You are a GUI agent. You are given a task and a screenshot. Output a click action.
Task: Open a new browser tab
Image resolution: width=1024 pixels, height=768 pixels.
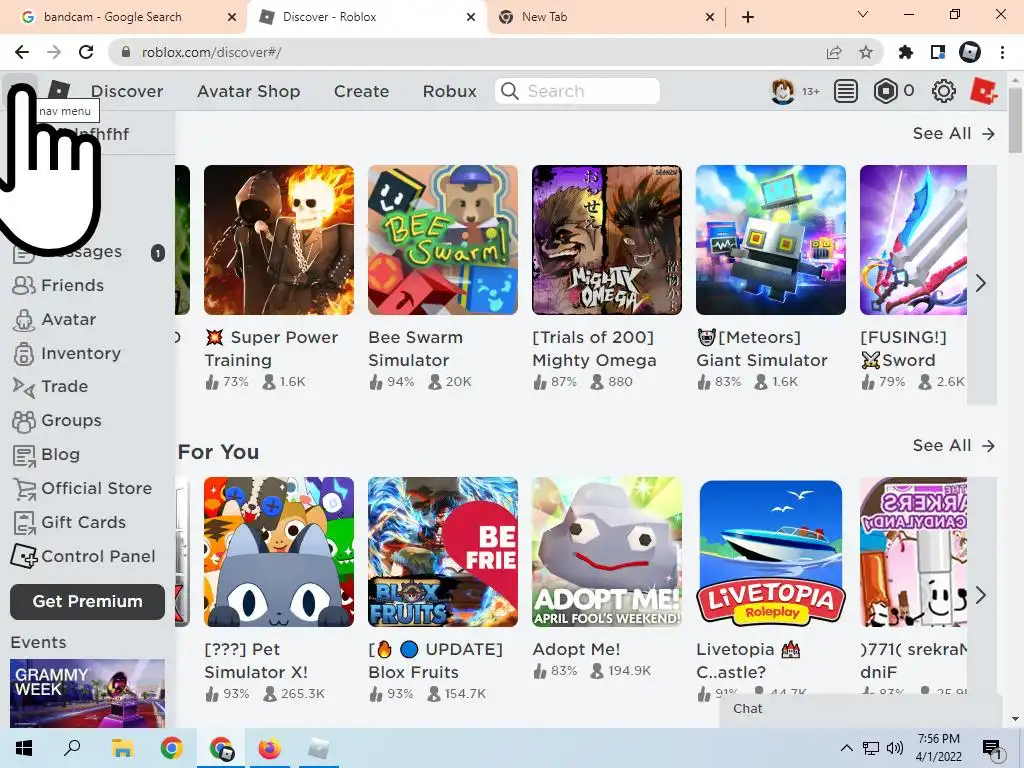click(748, 17)
